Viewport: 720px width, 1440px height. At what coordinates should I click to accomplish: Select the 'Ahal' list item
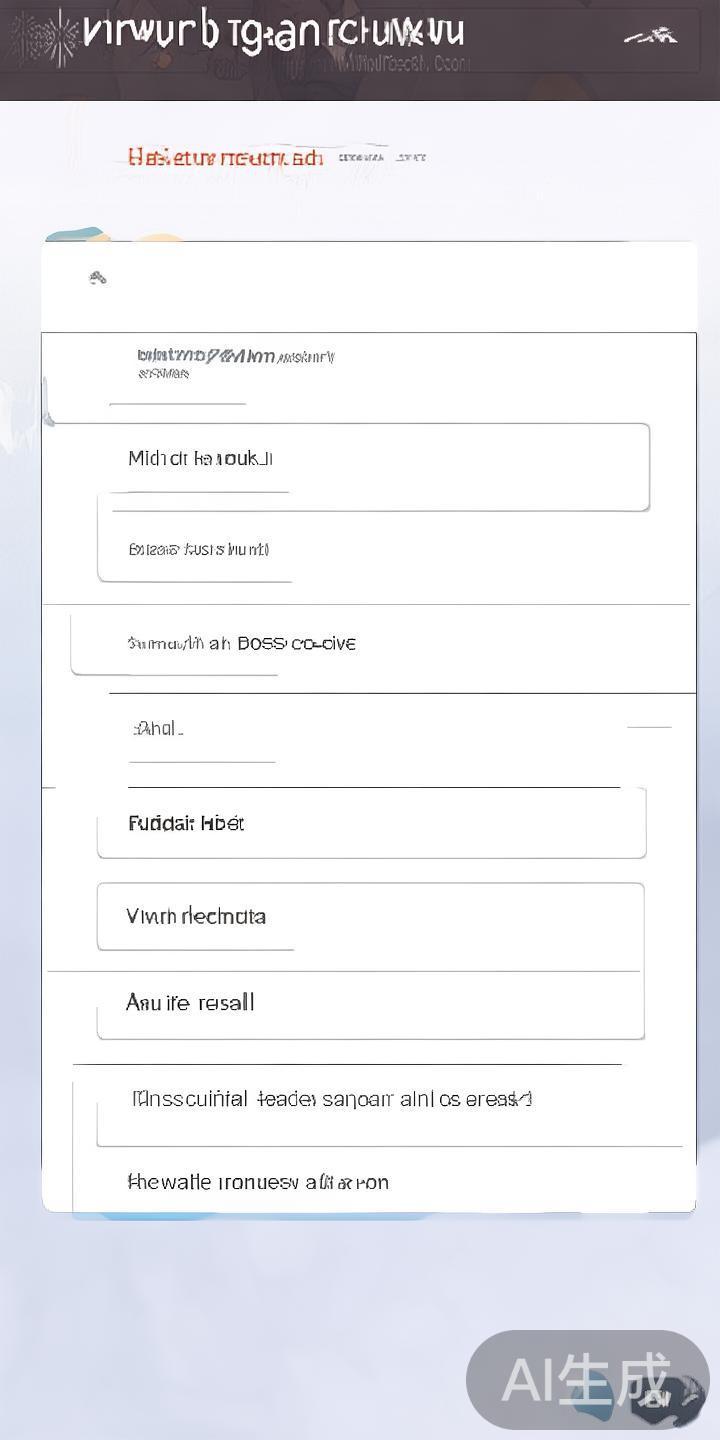[x=160, y=729]
